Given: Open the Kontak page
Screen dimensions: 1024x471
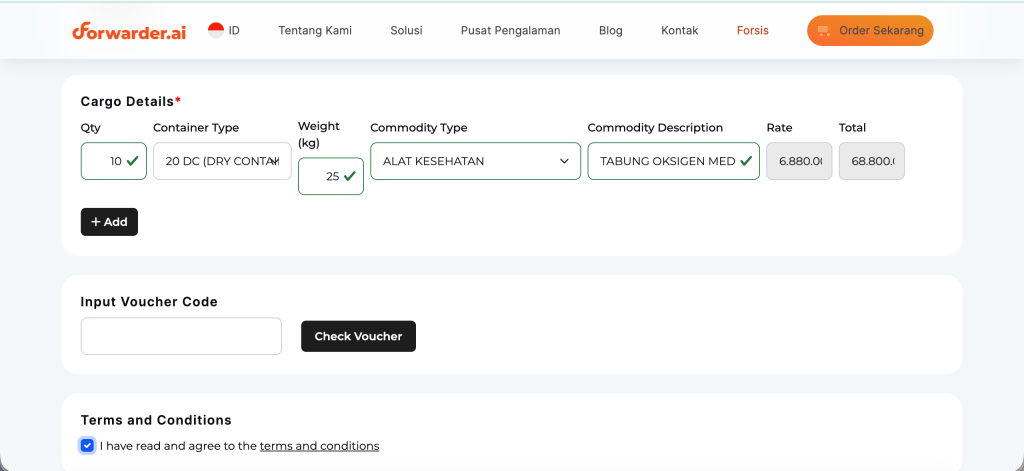Looking at the screenshot, I should (679, 31).
